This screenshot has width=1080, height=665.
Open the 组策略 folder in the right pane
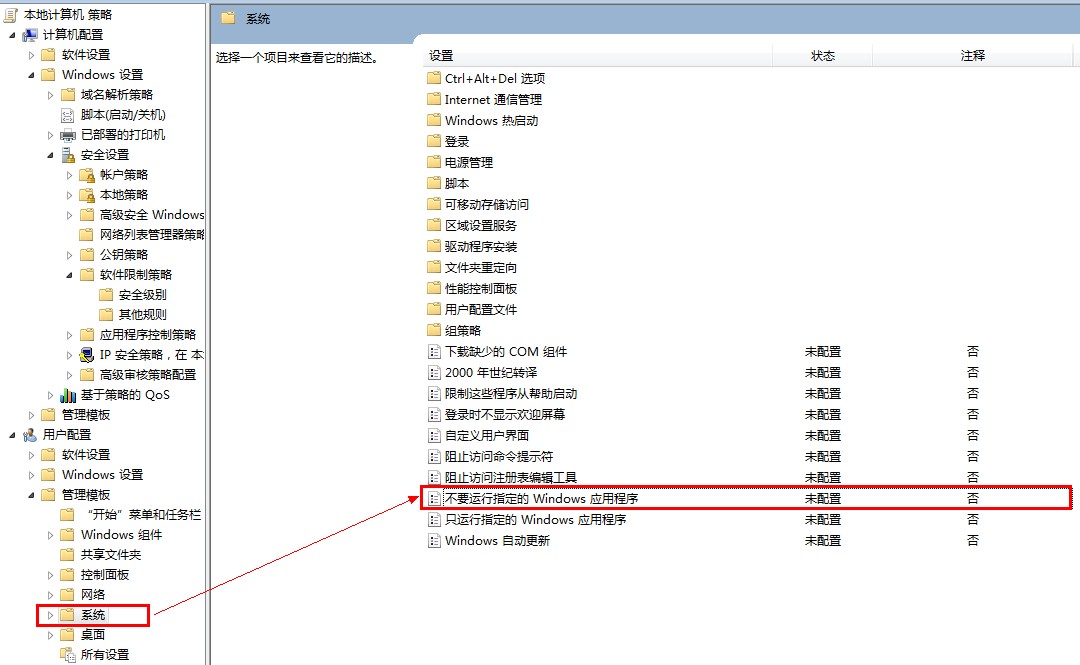461,329
